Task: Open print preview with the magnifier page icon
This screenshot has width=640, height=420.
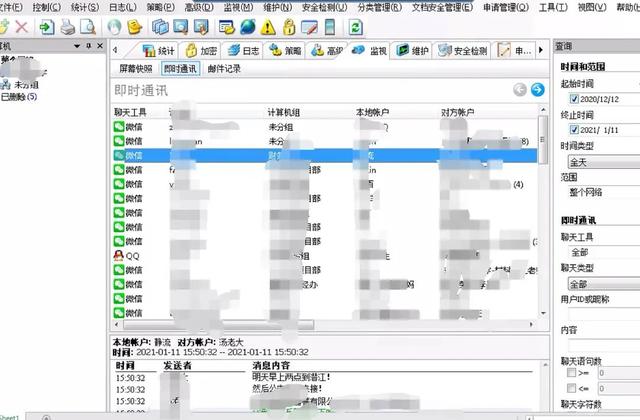Action: click(88, 27)
